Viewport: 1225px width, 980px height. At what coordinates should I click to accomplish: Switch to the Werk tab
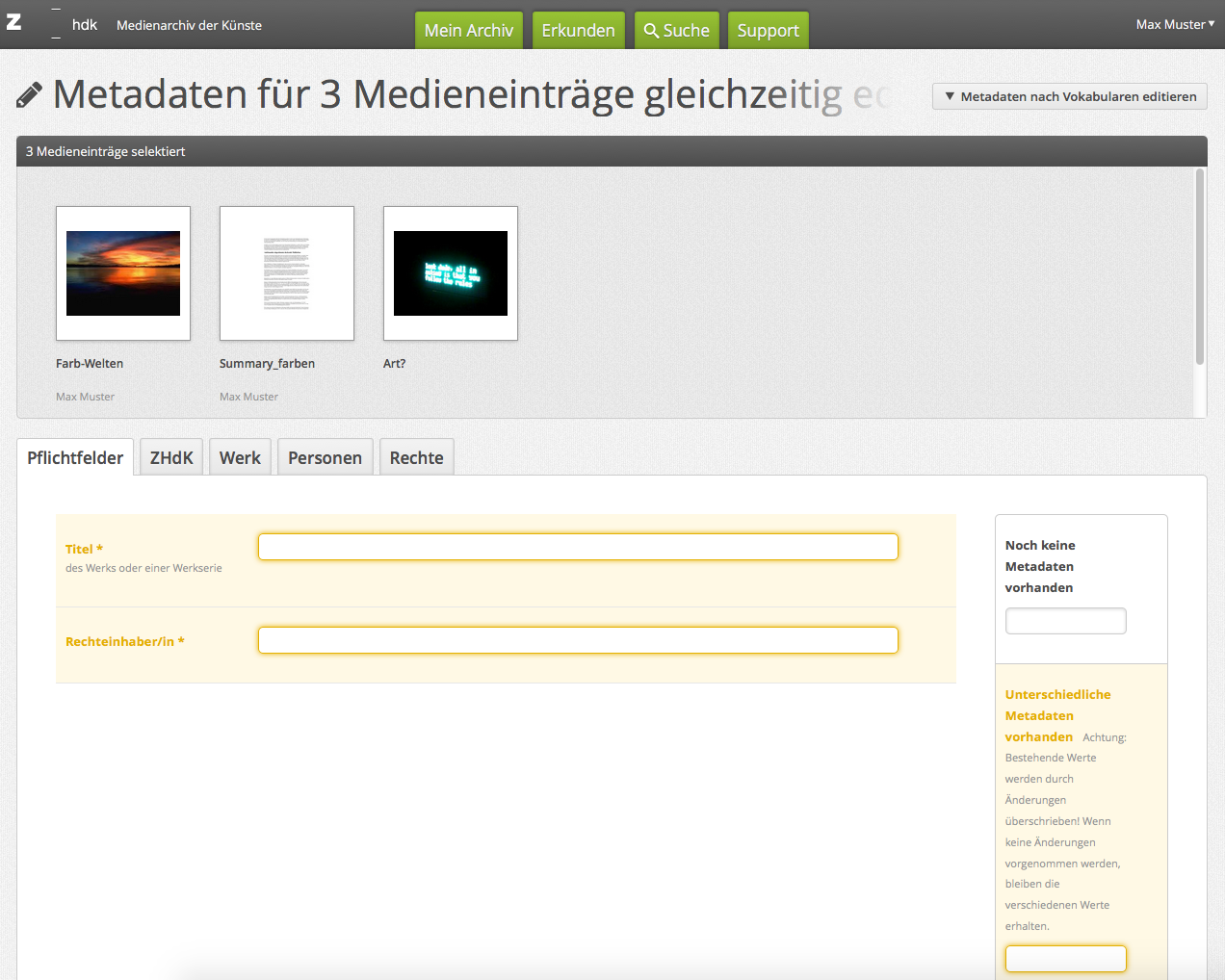click(240, 458)
